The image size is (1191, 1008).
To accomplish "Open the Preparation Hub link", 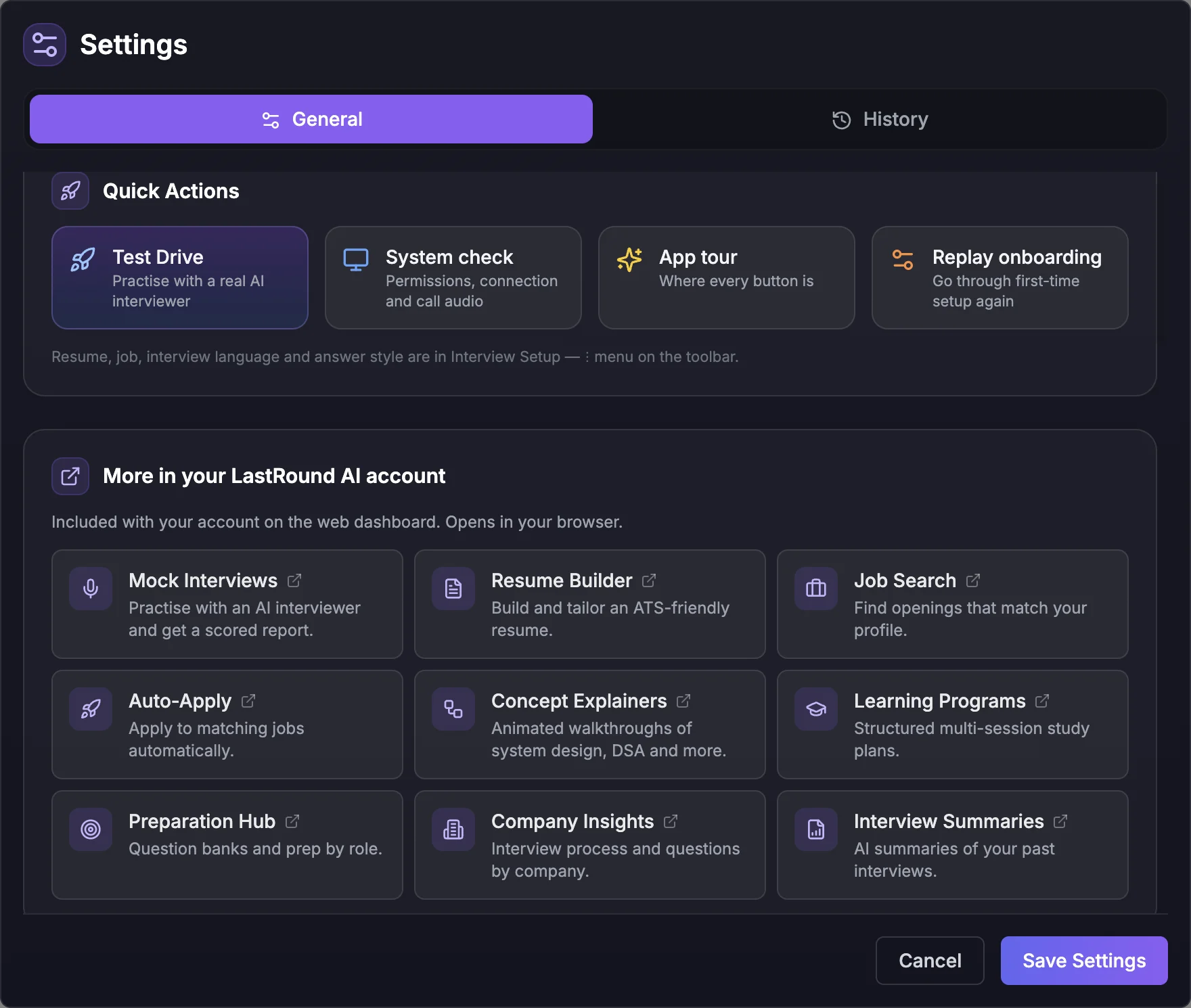I will 227,845.
